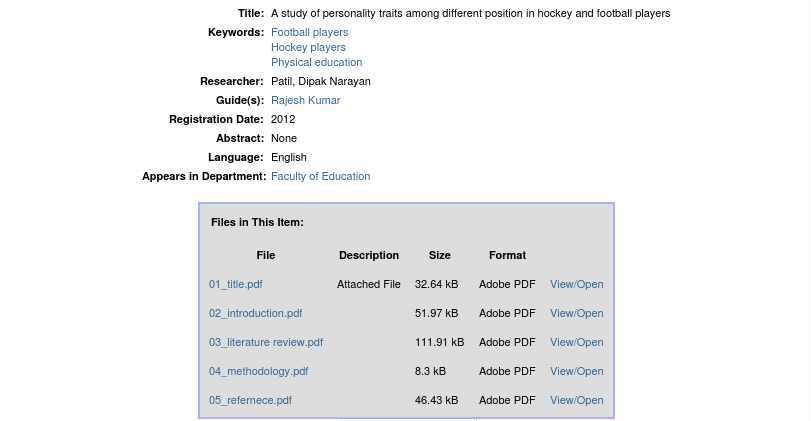Open the 05_refernece.pdf file link
This screenshot has height=421, width=811.
tap(250, 400)
